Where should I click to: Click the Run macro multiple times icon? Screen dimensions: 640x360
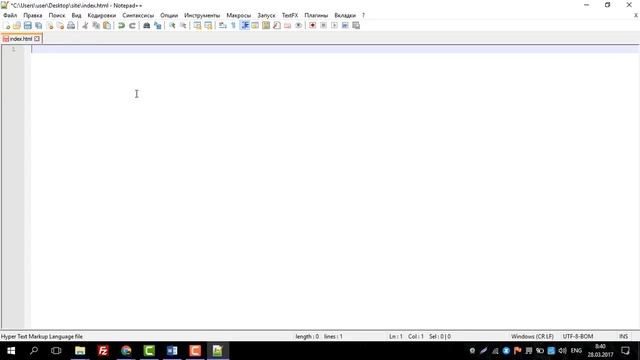pyautogui.click(x=345, y=25)
